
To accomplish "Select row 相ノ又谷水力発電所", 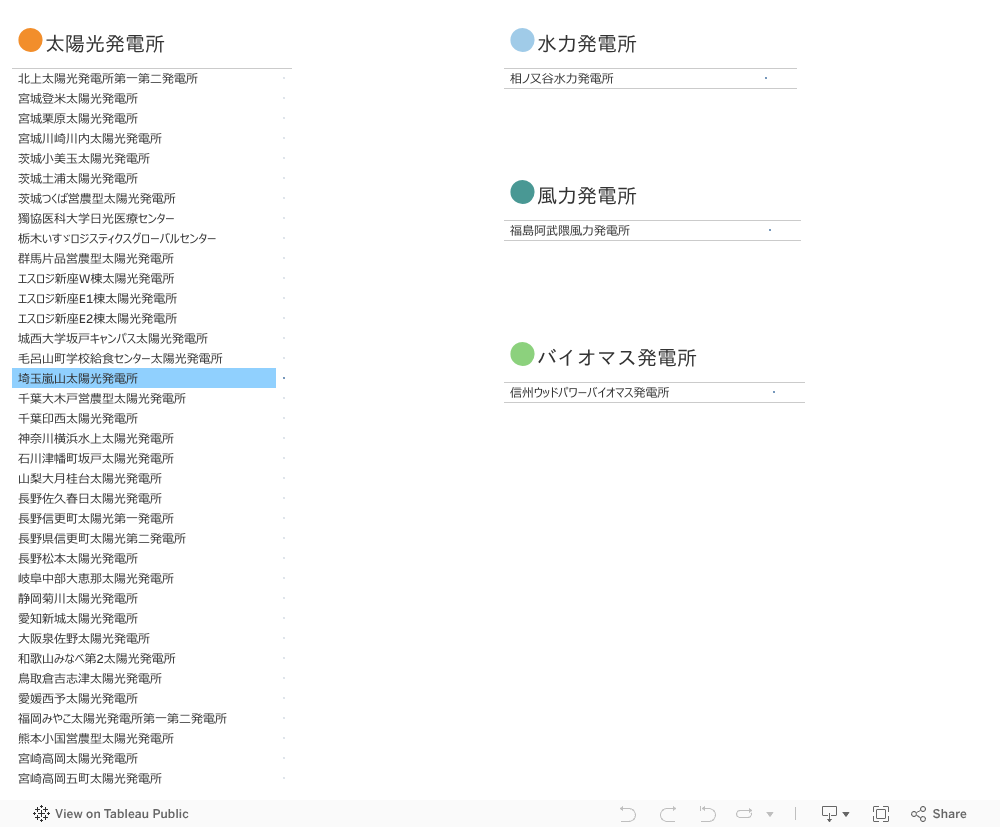I will (x=651, y=78).
